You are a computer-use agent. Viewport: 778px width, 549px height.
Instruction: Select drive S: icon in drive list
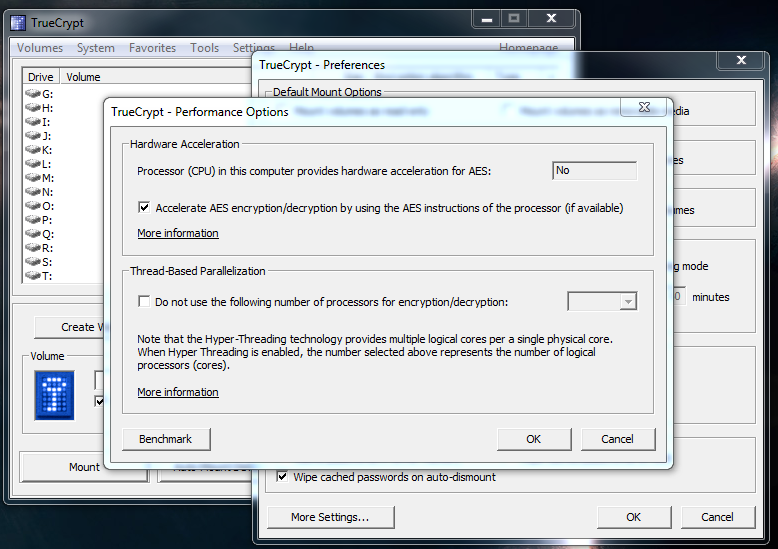tap(33, 261)
